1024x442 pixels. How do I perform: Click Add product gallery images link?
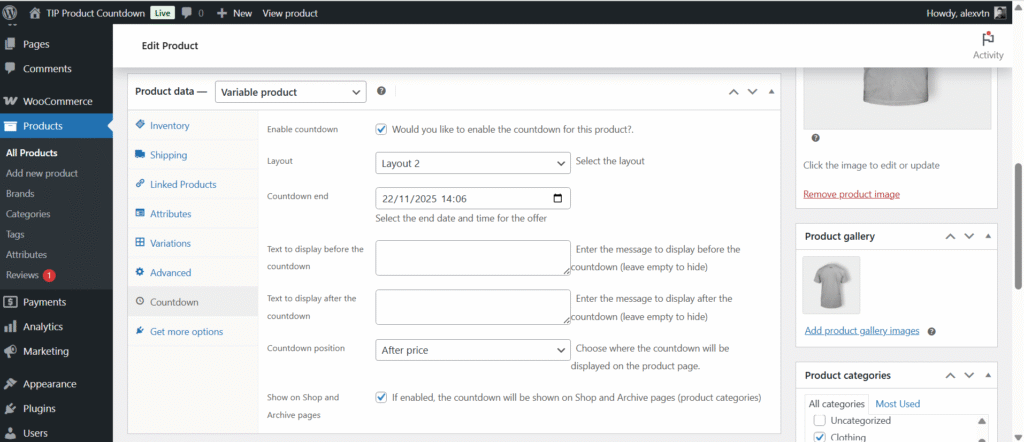(861, 331)
